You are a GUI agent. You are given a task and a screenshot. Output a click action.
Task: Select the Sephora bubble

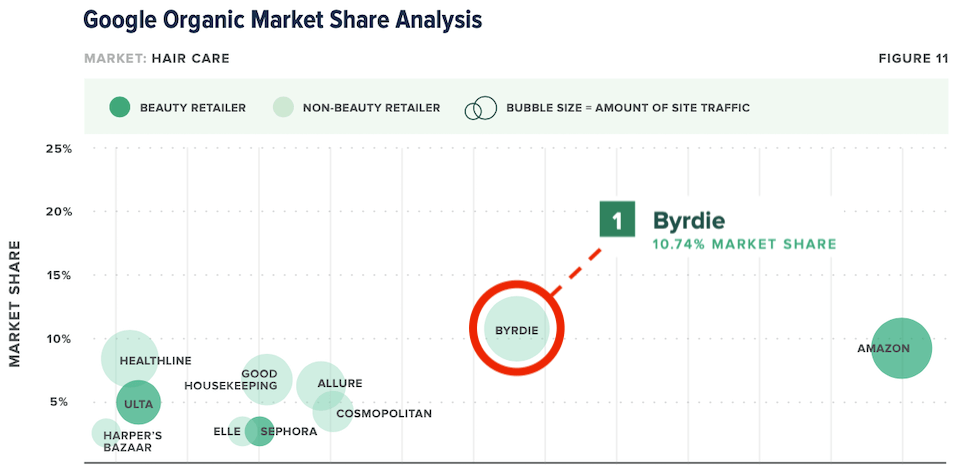tap(260, 431)
